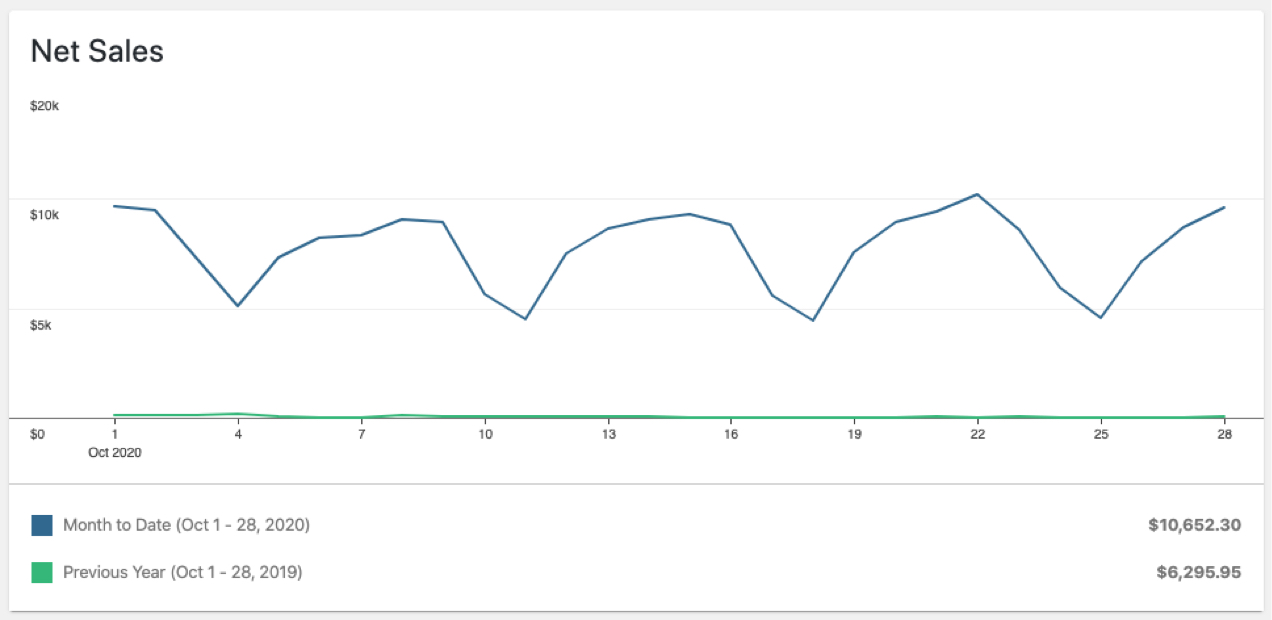This screenshot has height=620, width=1272.
Task: Click the x-axis tick labeled 19
Action: pos(855,434)
